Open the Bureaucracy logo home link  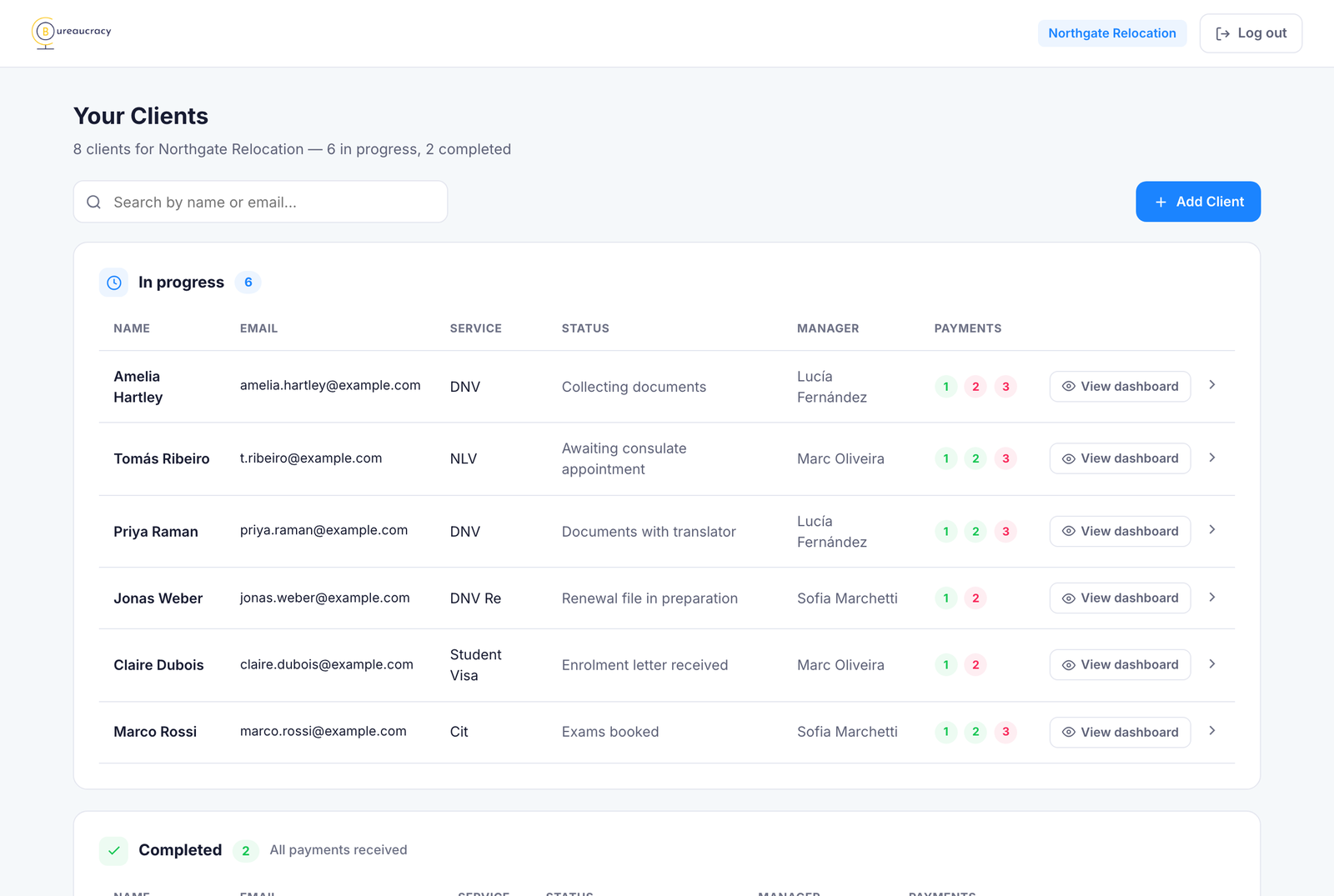72,33
